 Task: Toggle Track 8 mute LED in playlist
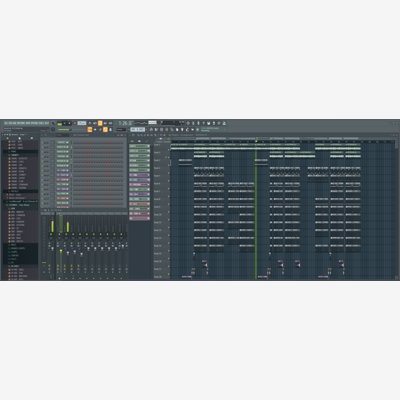[x=169, y=204]
